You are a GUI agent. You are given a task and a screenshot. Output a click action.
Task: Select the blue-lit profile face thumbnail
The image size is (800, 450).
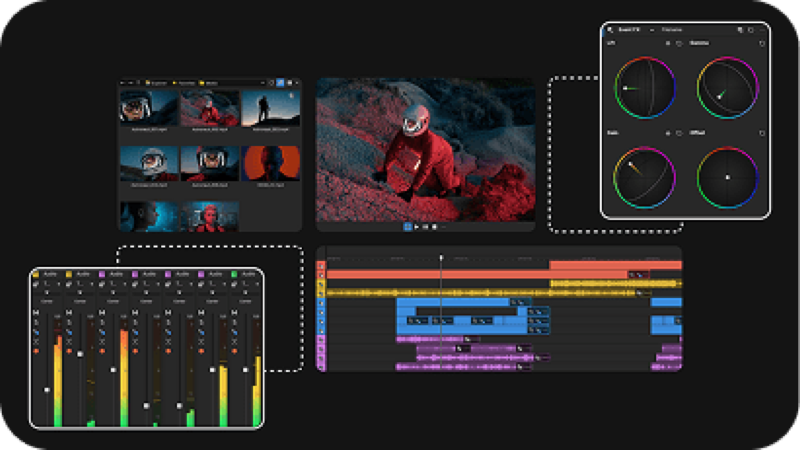(149, 216)
